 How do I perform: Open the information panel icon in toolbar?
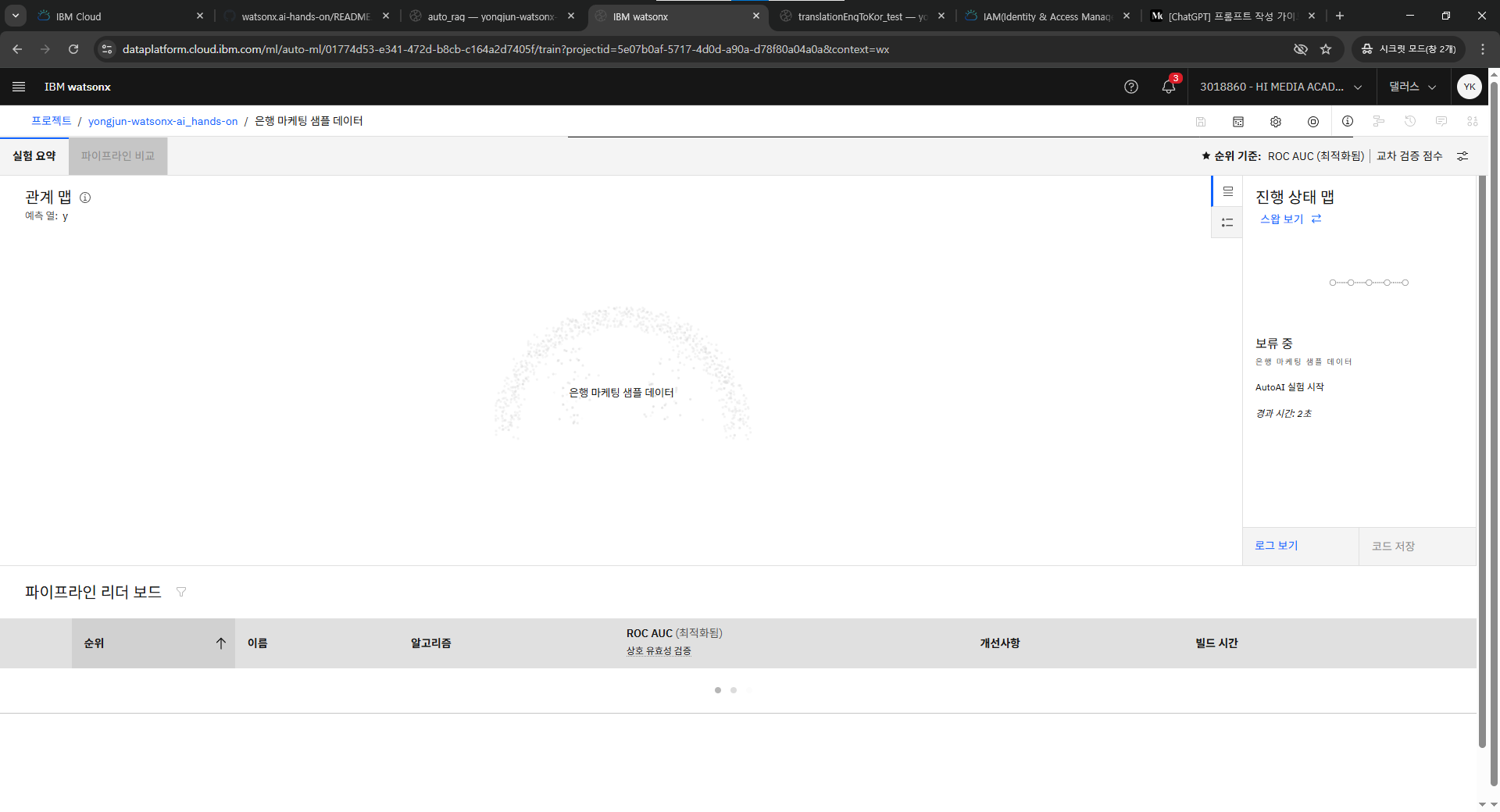[x=1348, y=121]
